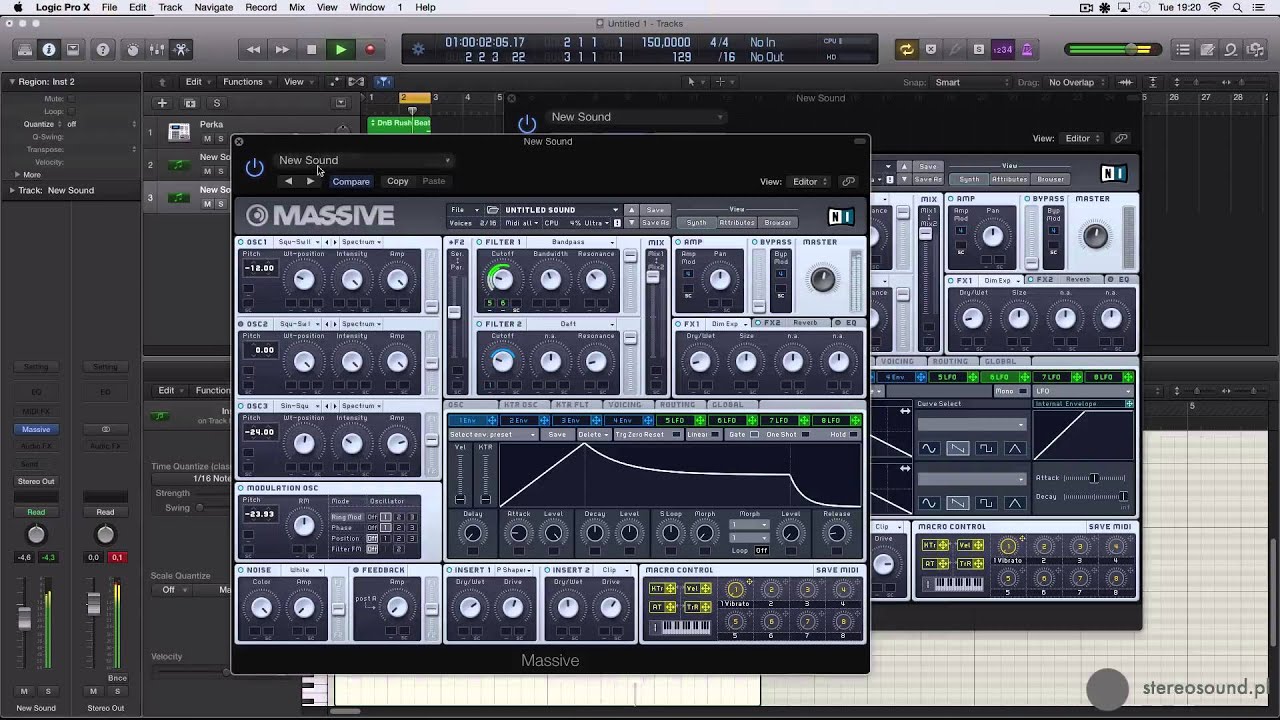Toggle Massive plugin power button

(255, 167)
